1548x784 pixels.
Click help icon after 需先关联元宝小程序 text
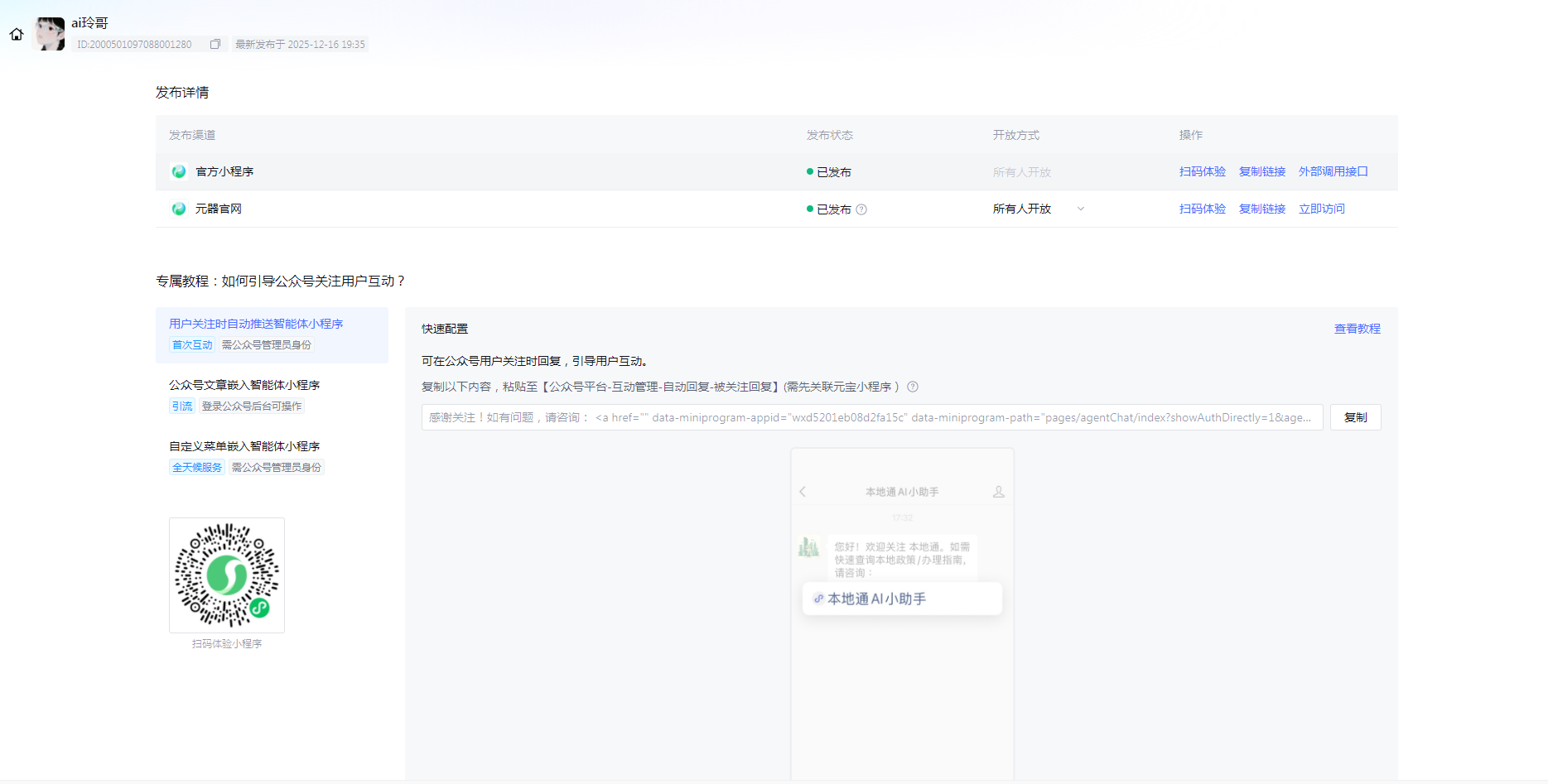pyautogui.click(x=913, y=387)
